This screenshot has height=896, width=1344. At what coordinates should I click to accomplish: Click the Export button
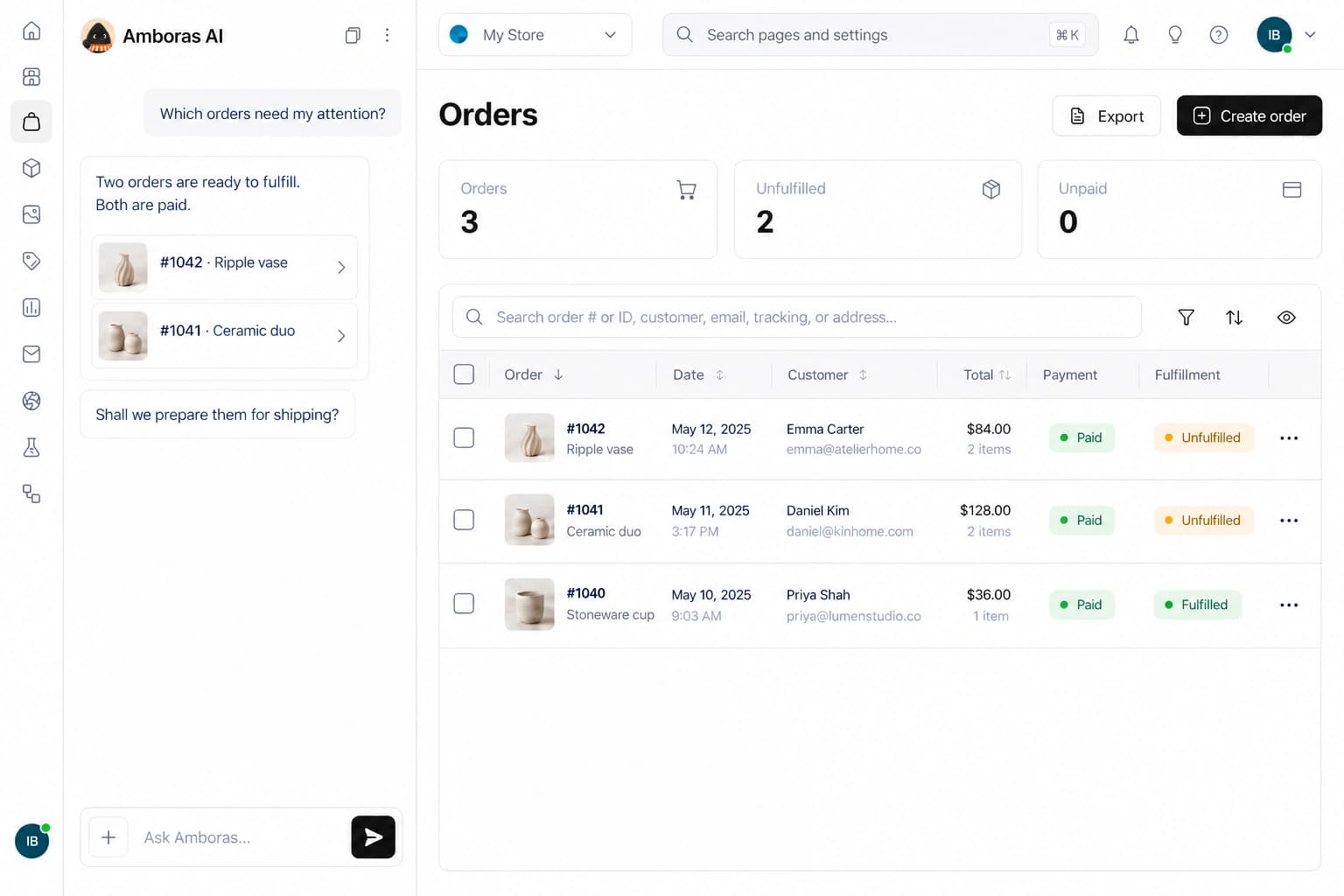tap(1107, 115)
